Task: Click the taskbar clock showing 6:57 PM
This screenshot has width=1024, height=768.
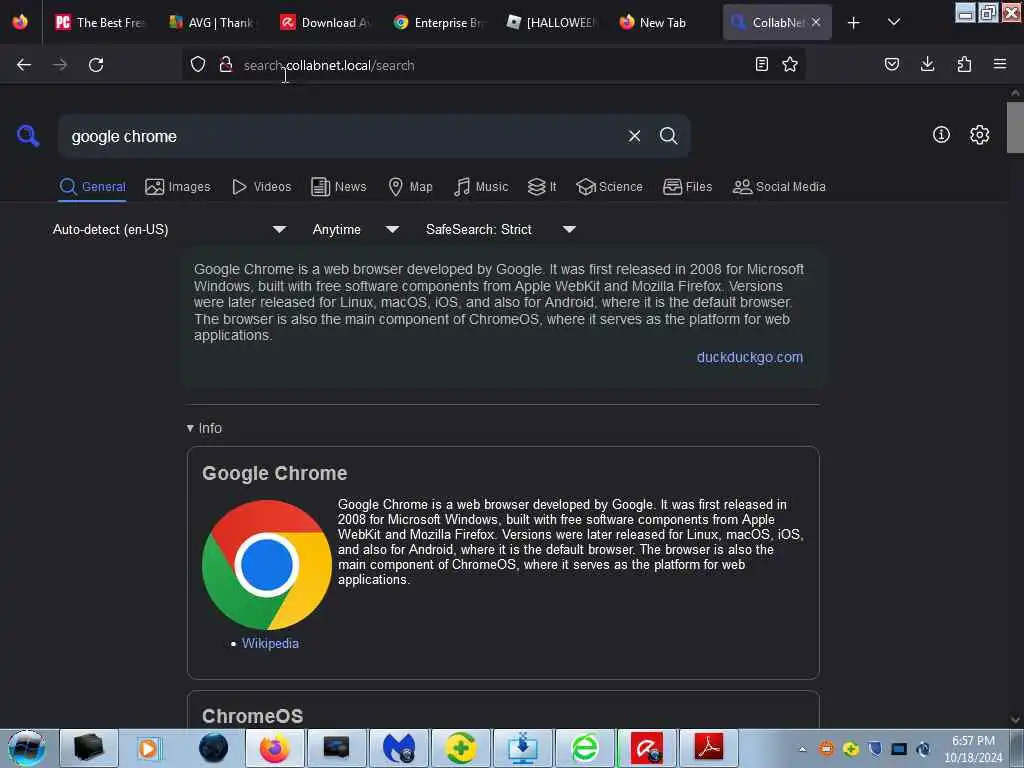Action: [973, 749]
